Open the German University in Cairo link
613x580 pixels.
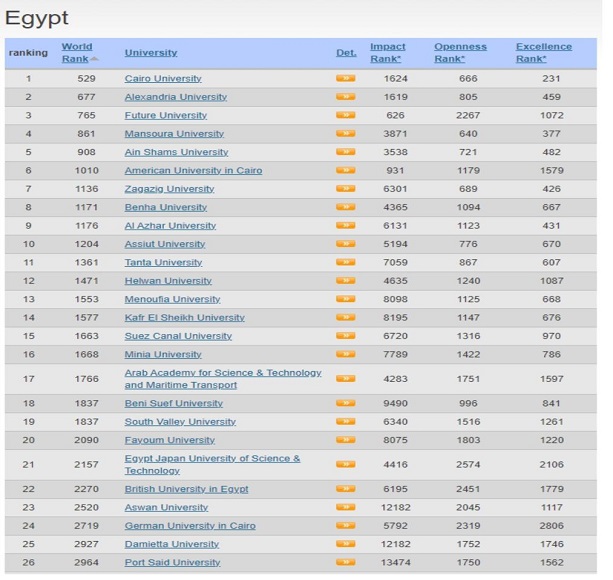point(190,526)
